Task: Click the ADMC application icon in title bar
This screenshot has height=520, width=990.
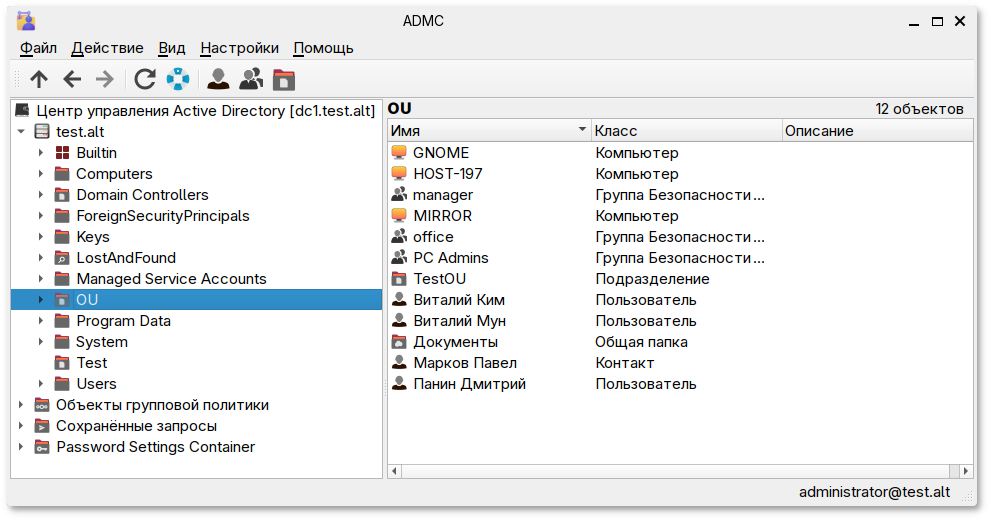Action: pyautogui.click(x=26, y=21)
